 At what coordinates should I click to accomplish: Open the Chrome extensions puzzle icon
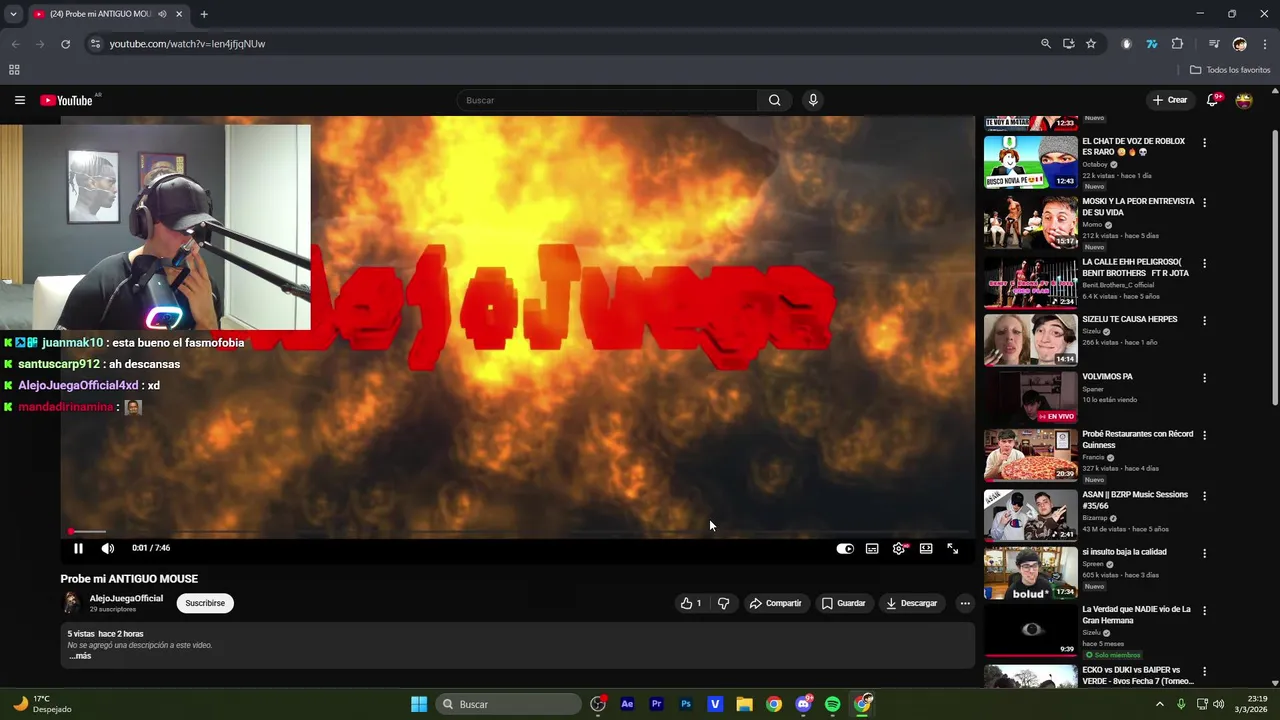tap(1177, 44)
